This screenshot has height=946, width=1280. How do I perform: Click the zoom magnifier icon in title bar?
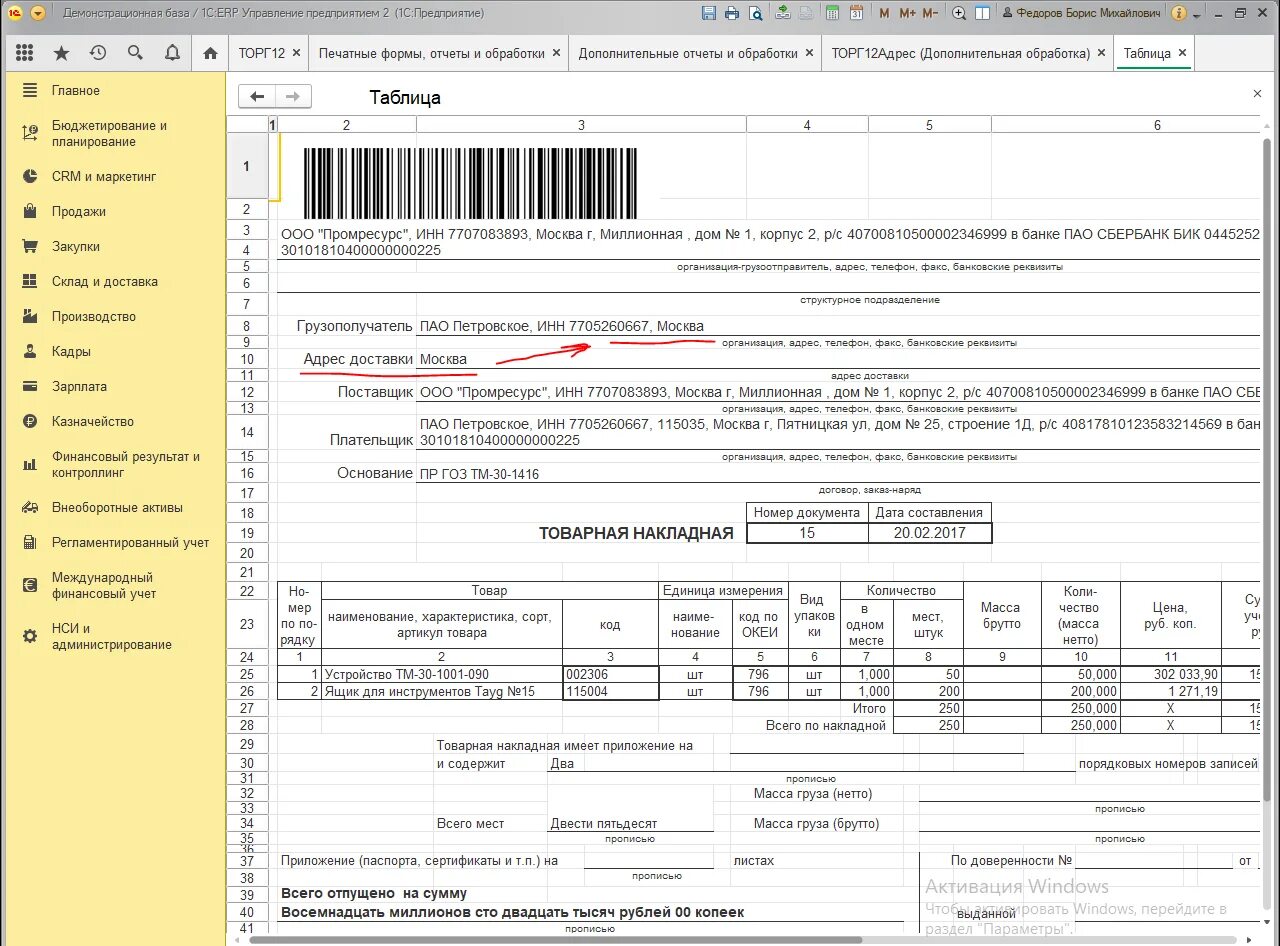click(x=959, y=14)
